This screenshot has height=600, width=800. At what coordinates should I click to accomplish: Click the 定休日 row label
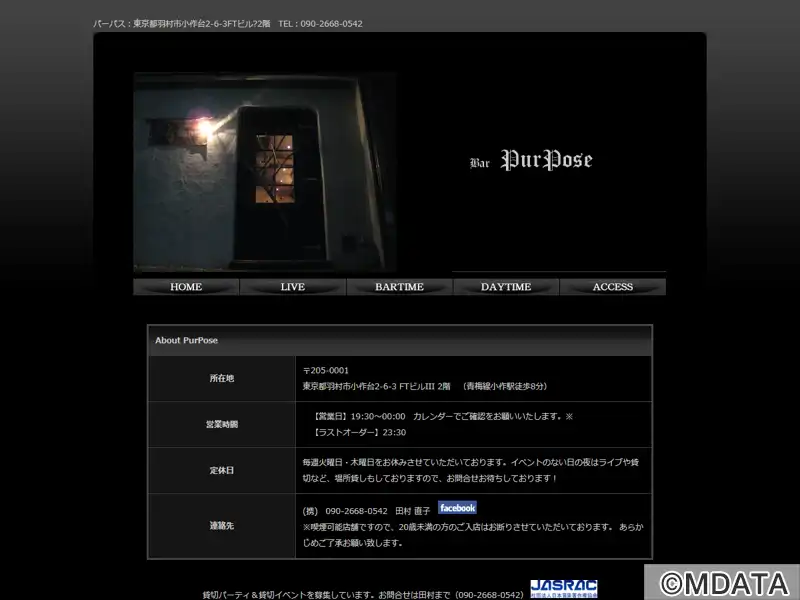click(221, 470)
